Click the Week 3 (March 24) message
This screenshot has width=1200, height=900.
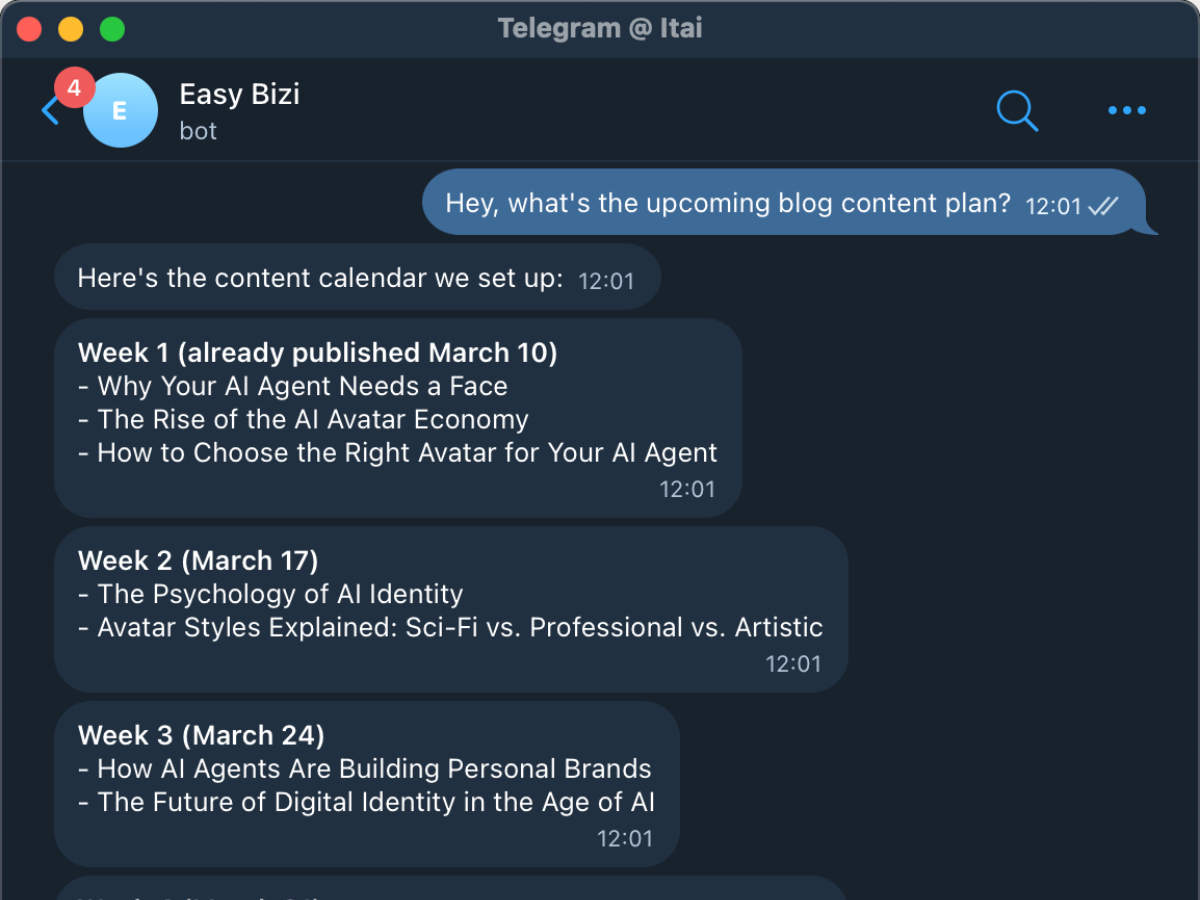tap(366, 784)
